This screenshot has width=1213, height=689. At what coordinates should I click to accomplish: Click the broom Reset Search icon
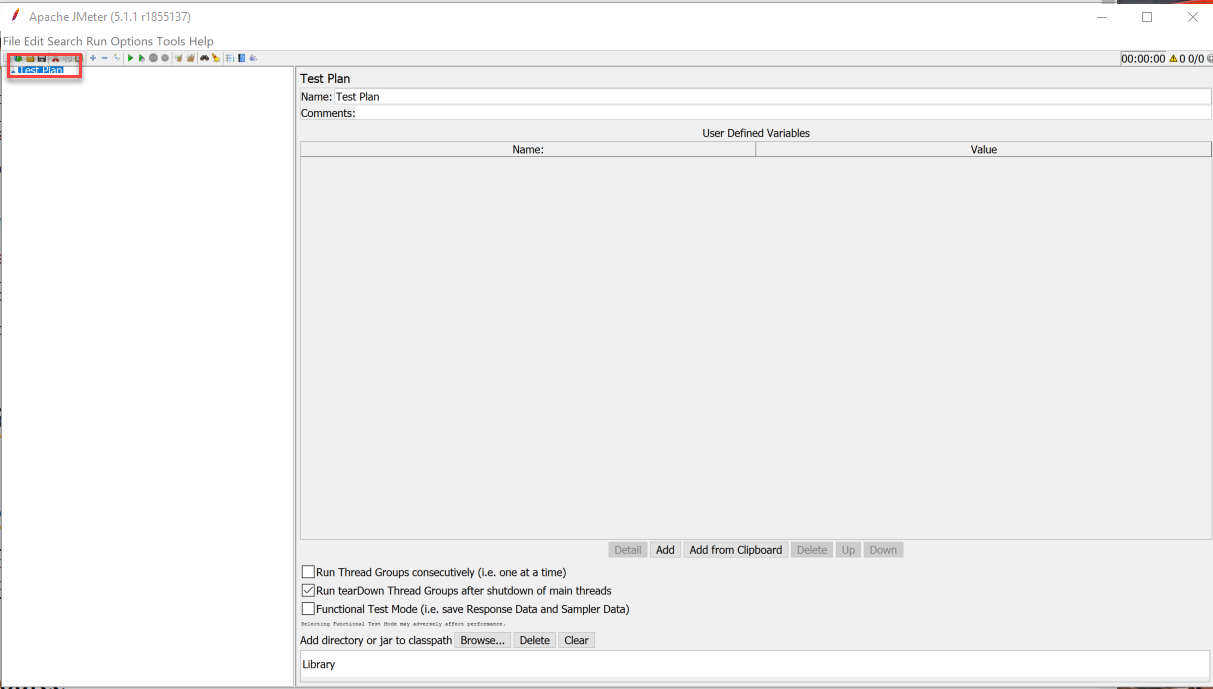(x=215, y=58)
